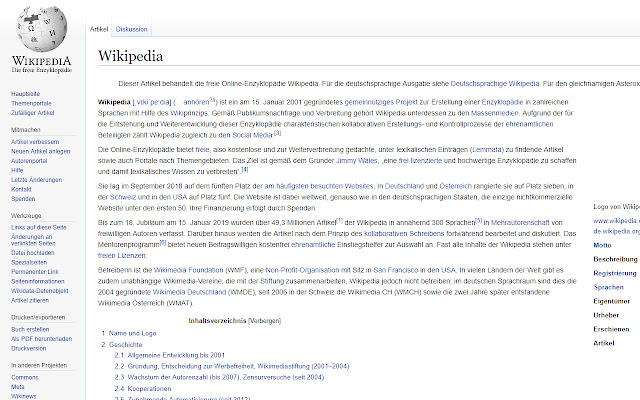640x400 pixels.
Task: Open the Mehrautorenschaft link
Action: click(x=520, y=223)
